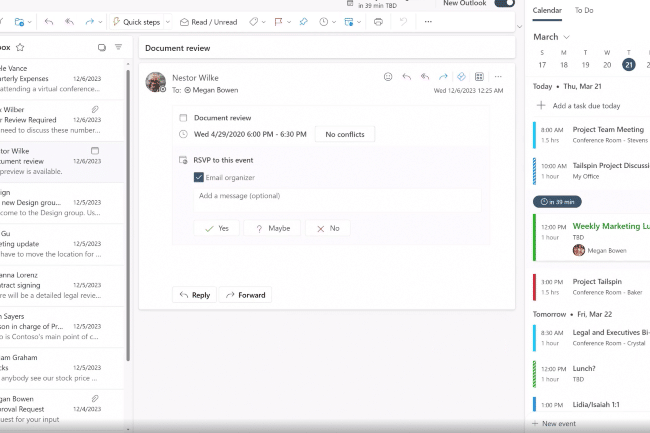The width and height of the screenshot is (650, 433).
Task: Tick the checkbox beside Document review title
Action: pyautogui.click(x=183, y=118)
